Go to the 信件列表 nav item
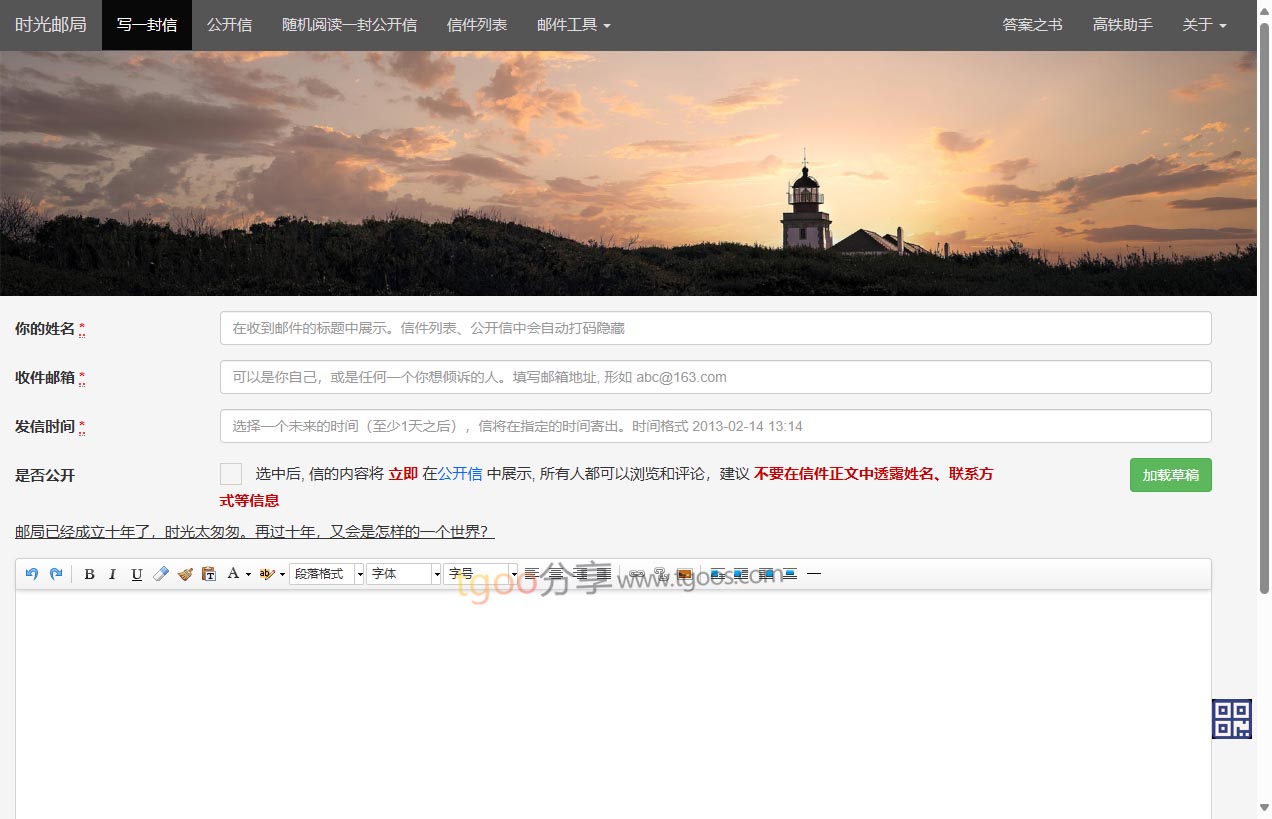 pos(477,25)
